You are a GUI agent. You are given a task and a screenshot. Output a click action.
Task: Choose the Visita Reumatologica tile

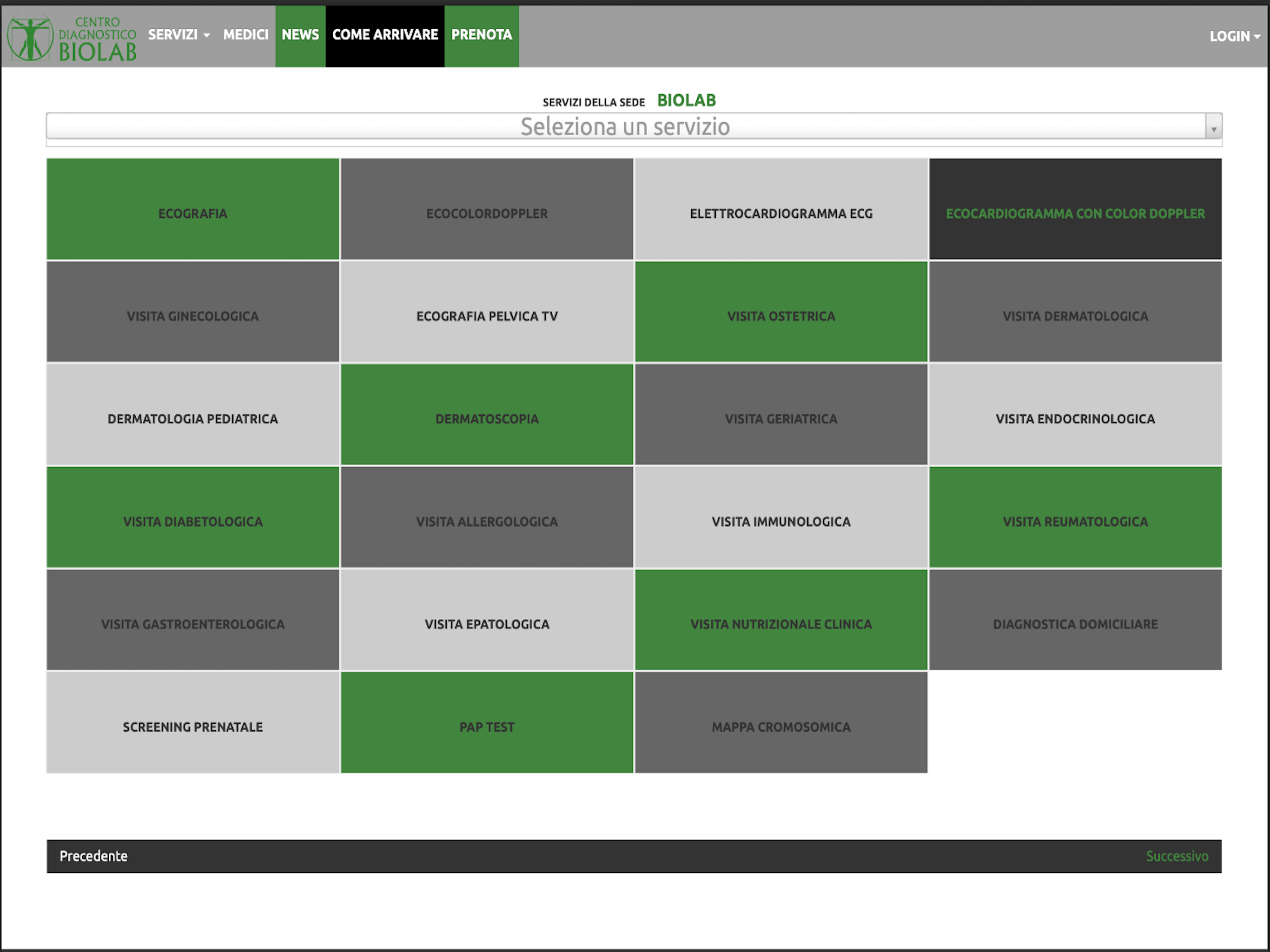click(x=1075, y=517)
